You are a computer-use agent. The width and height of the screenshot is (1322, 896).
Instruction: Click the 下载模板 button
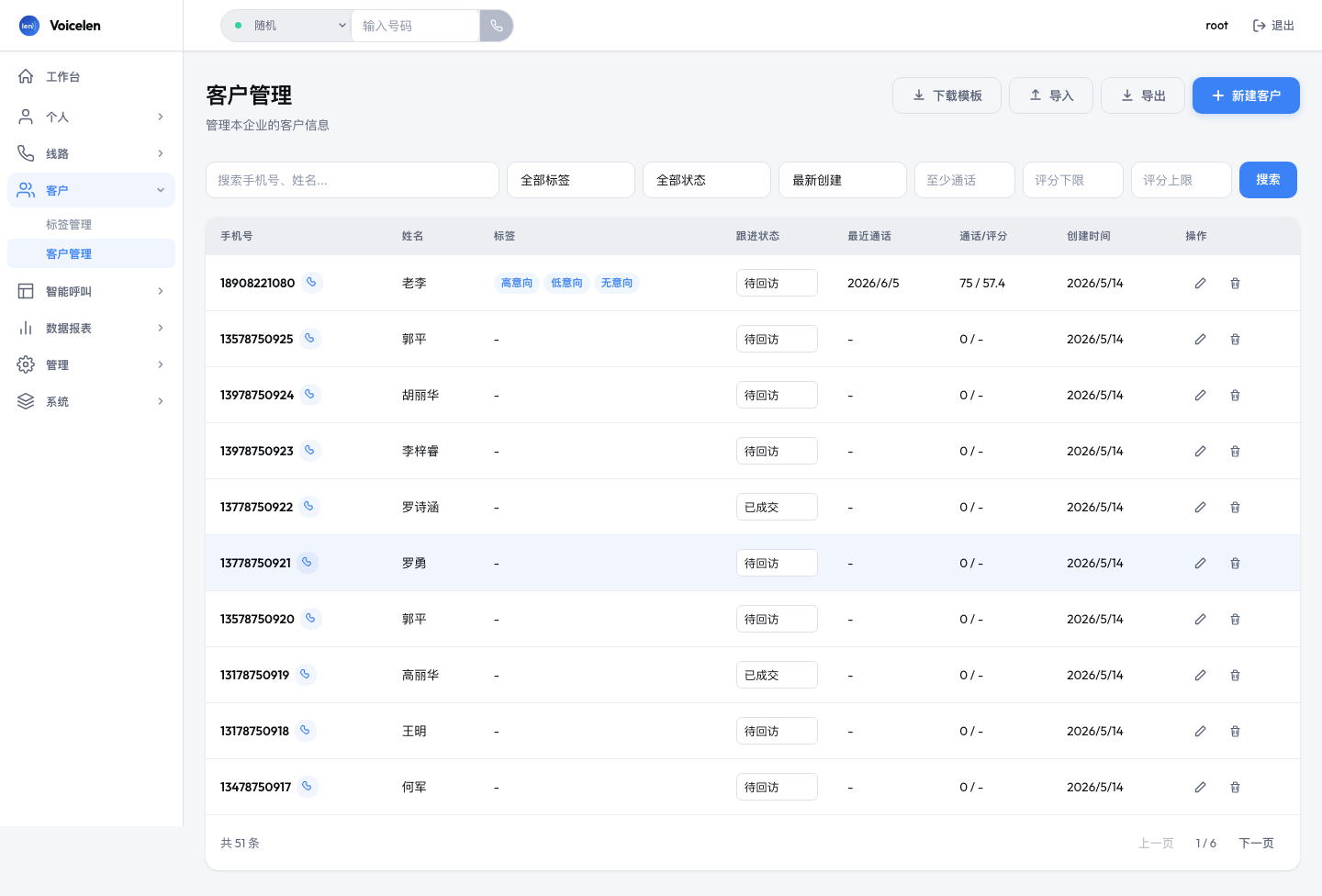pos(947,95)
